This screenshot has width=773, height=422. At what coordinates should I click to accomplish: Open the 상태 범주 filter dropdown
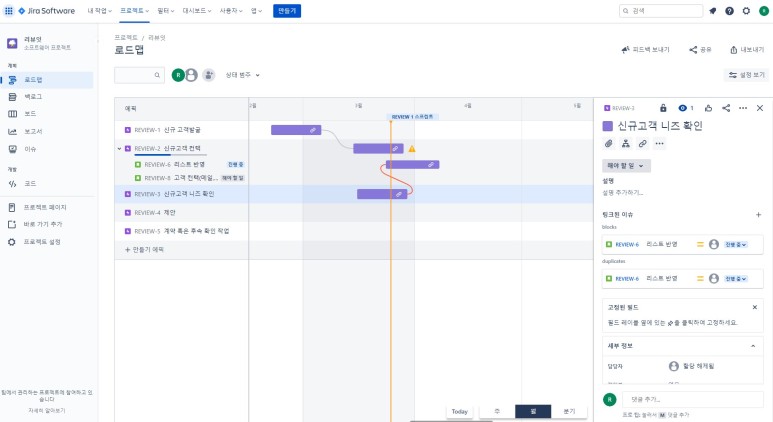click(x=243, y=75)
